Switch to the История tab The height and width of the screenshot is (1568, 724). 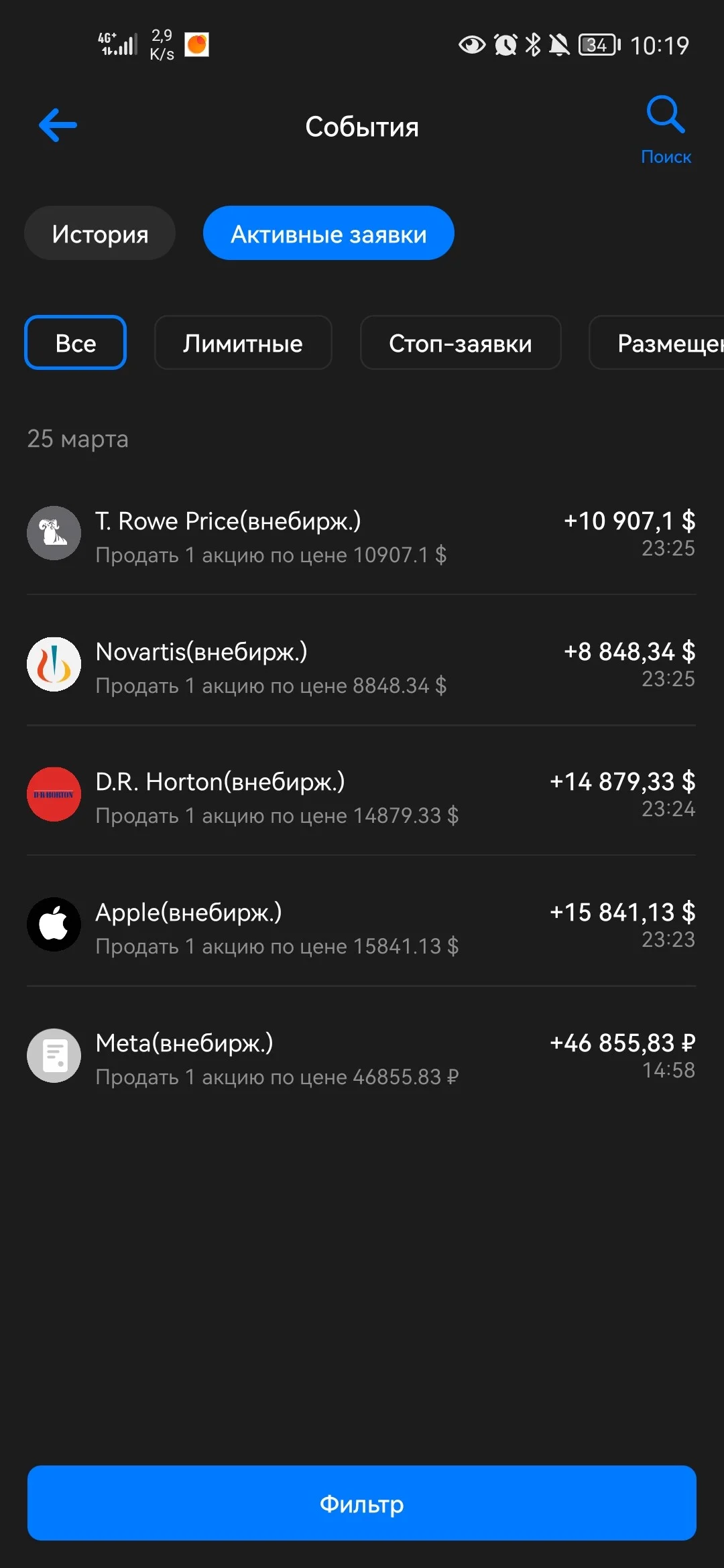pos(100,233)
